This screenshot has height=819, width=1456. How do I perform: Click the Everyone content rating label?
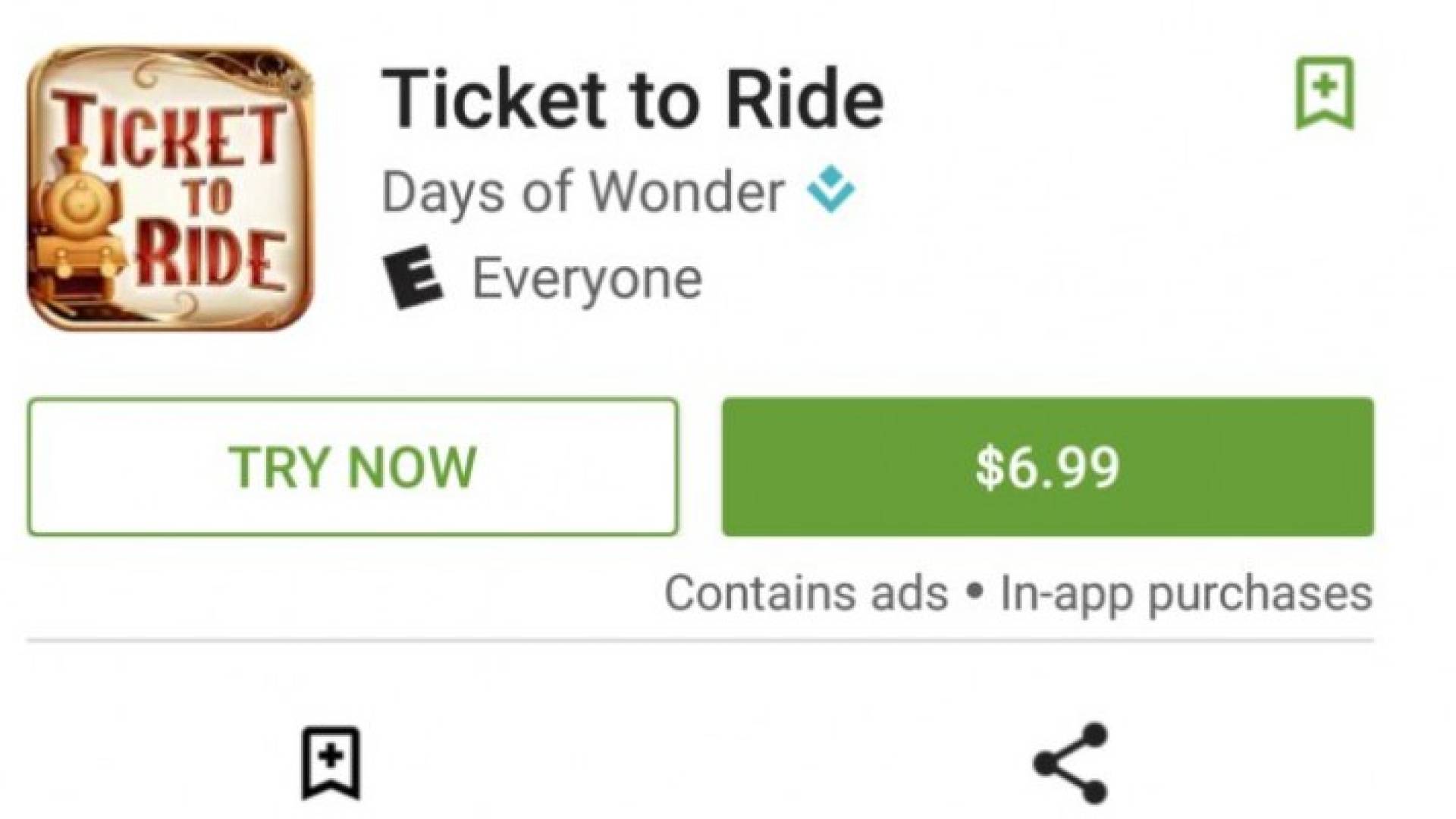click(x=587, y=279)
